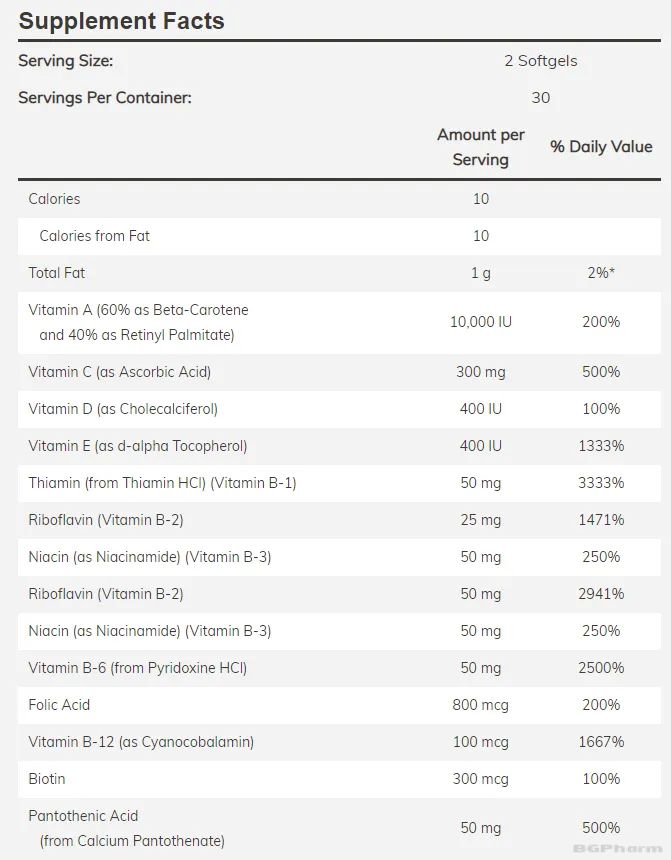Image resolution: width=671 pixels, height=860 pixels.
Task: Select the Servings Per Container label
Action: [104, 98]
